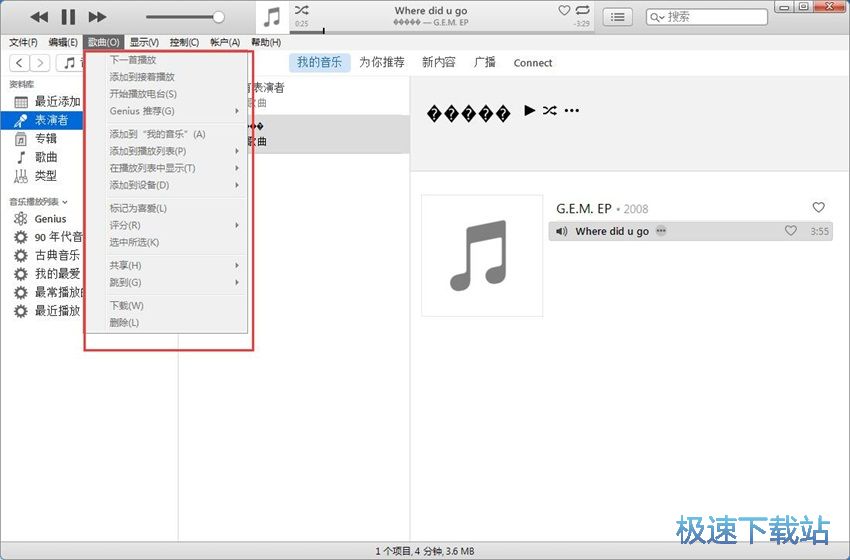This screenshot has height=560, width=850.
Task: Shuffle the artist's songs icon
Action: click(x=550, y=111)
